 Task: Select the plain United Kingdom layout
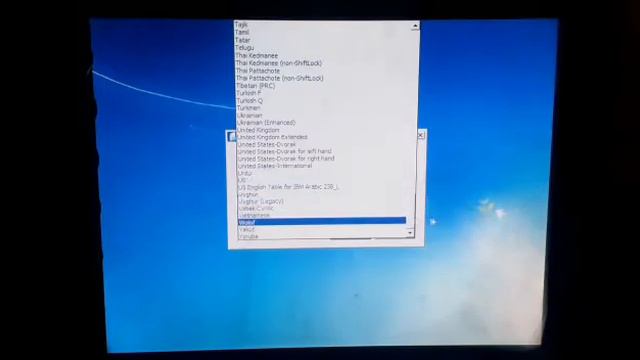tap(258, 130)
